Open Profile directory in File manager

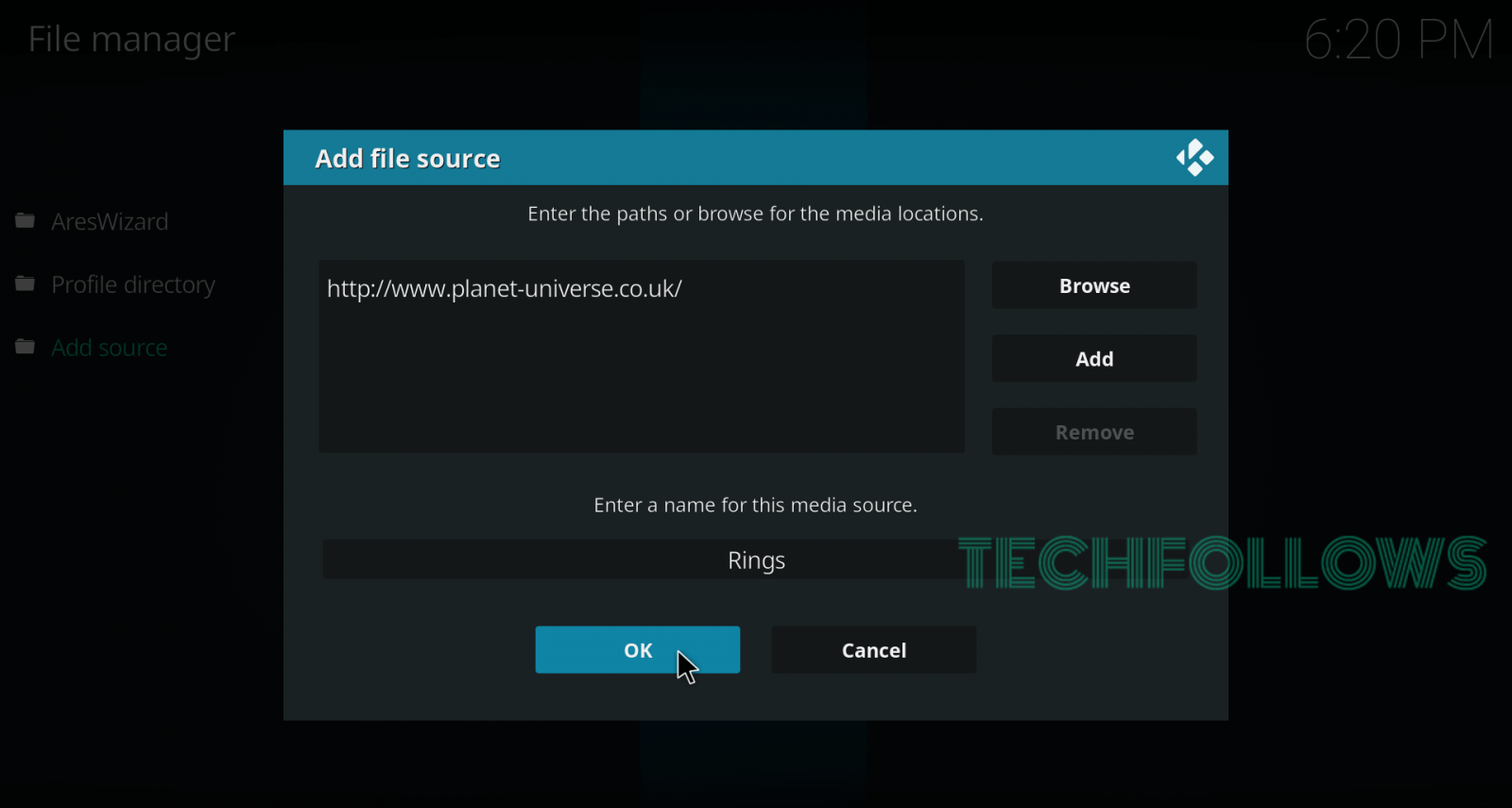[133, 284]
